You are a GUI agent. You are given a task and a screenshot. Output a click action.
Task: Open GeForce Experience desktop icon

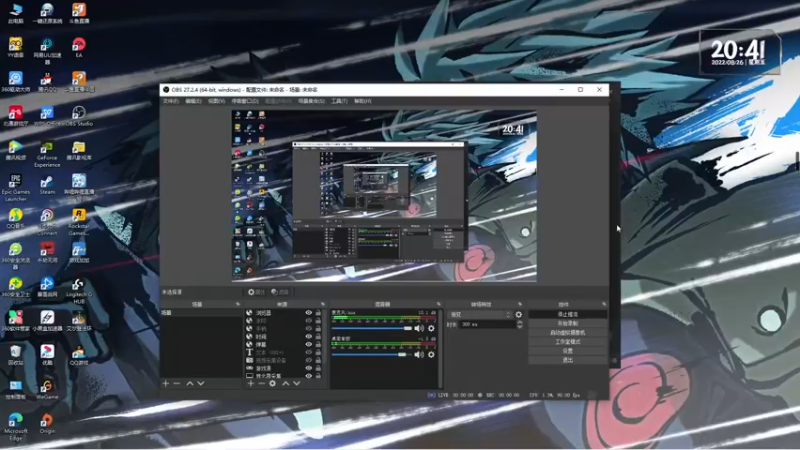click(47, 154)
